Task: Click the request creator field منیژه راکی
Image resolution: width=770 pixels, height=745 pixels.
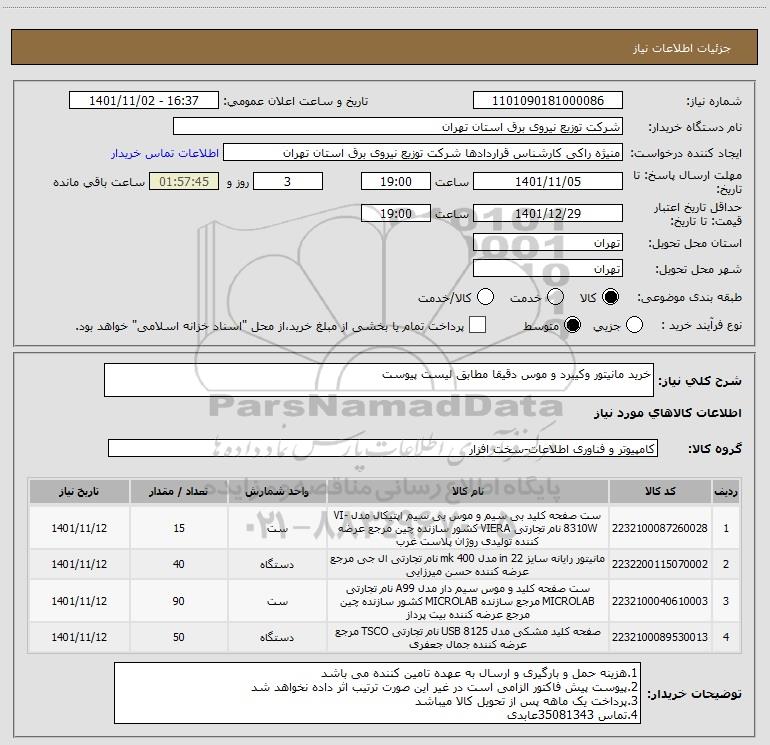Action: click(x=423, y=153)
